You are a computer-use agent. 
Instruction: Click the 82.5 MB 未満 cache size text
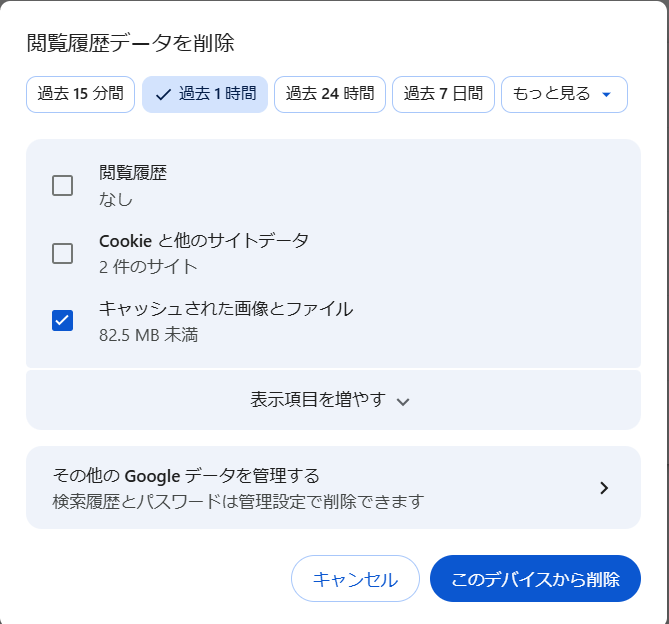(x=148, y=334)
